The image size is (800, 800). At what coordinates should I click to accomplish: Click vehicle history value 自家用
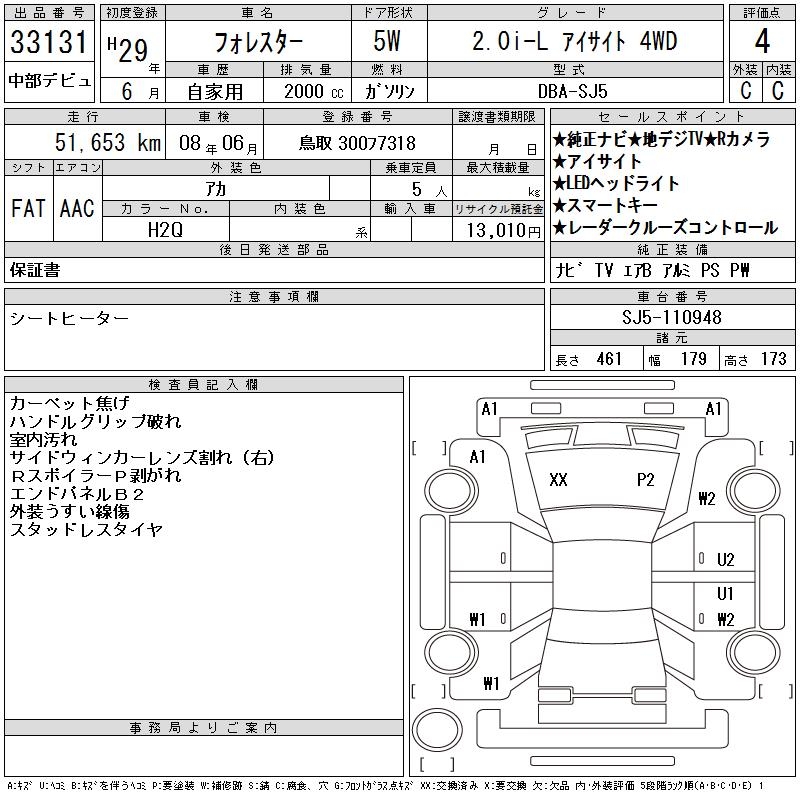[215, 92]
